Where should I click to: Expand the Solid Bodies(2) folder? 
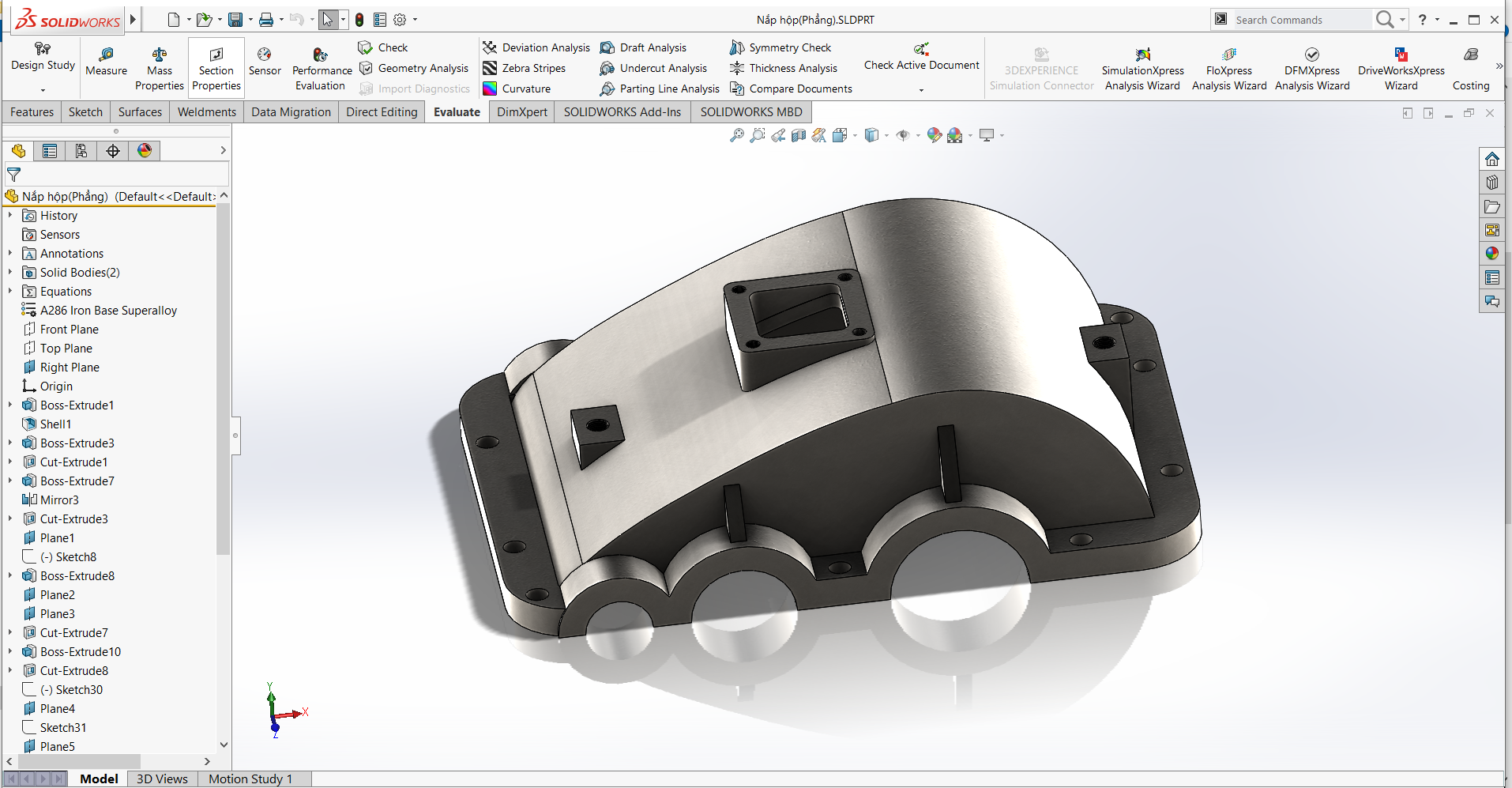(x=10, y=272)
